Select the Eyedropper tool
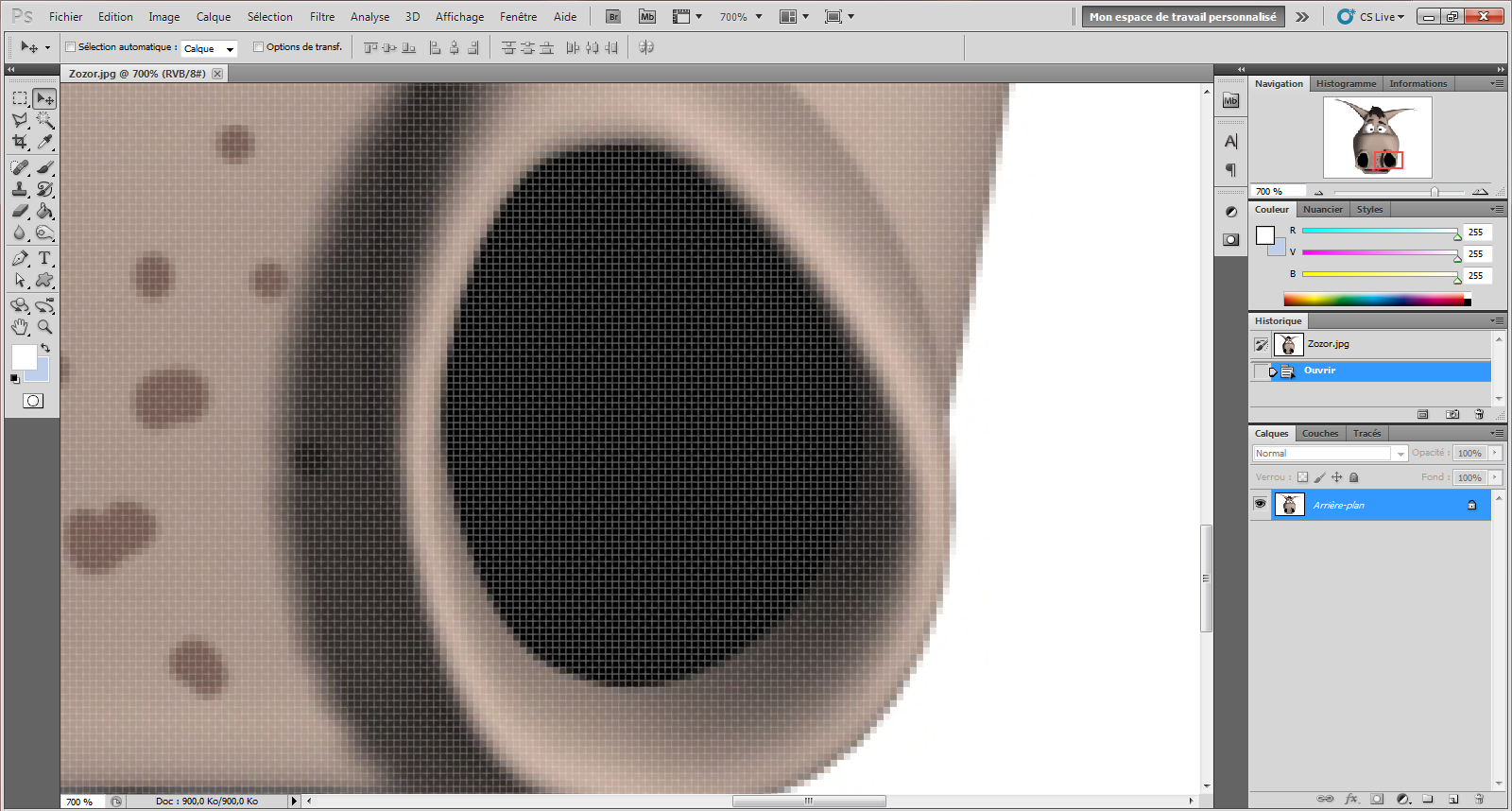This screenshot has width=1512, height=811. [44, 142]
